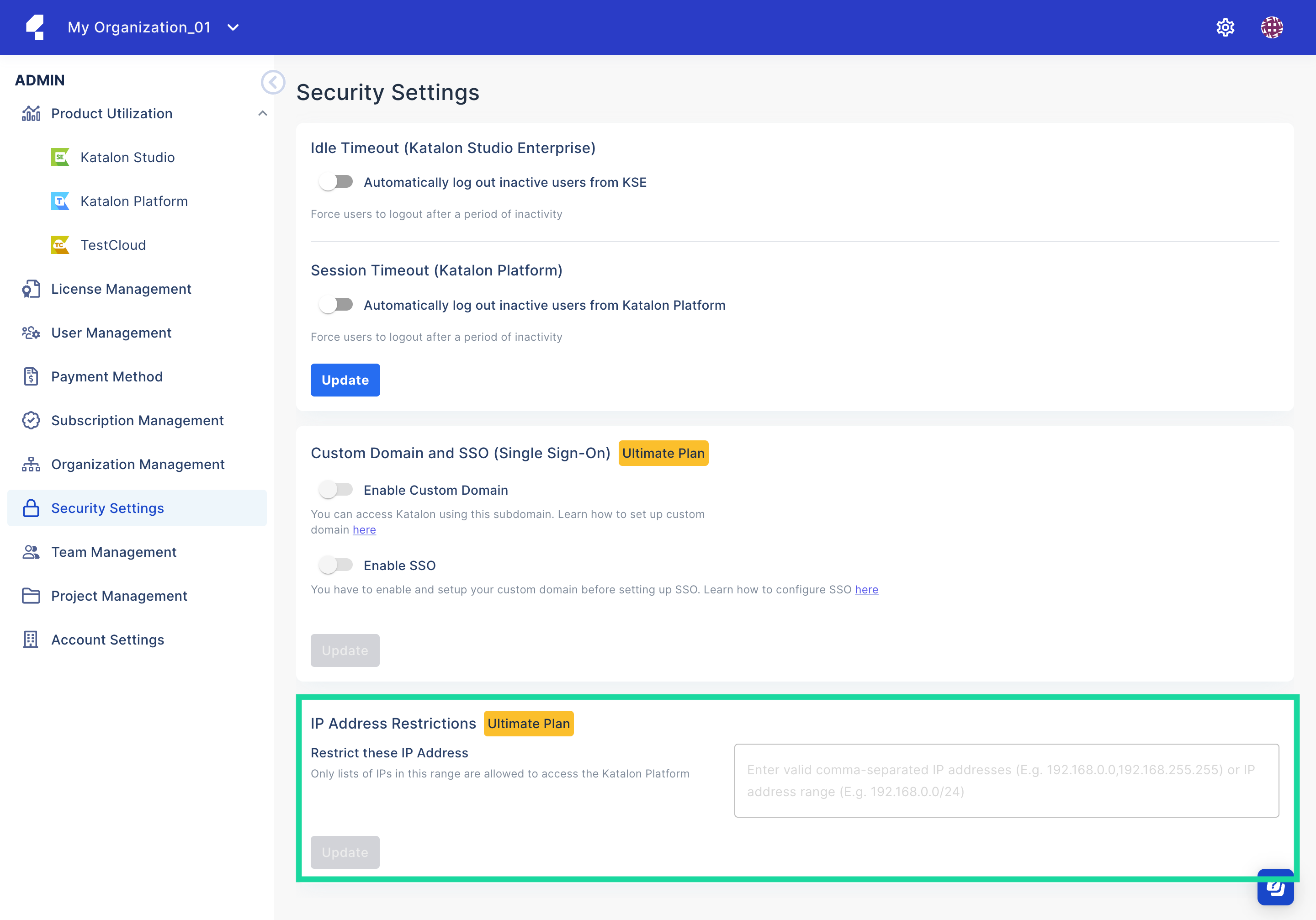
Task: Click the License Management icon
Action: [x=31, y=289]
